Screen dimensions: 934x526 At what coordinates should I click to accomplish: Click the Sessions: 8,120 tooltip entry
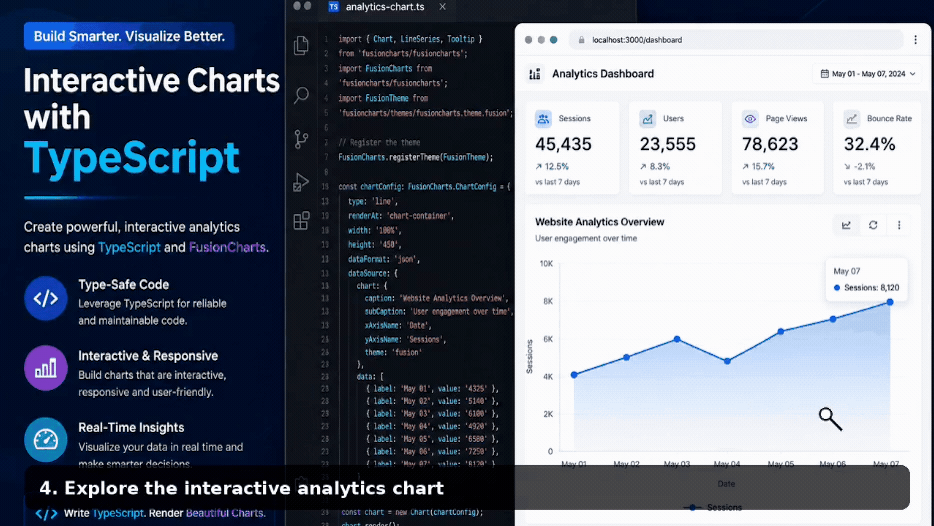(867, 288)
